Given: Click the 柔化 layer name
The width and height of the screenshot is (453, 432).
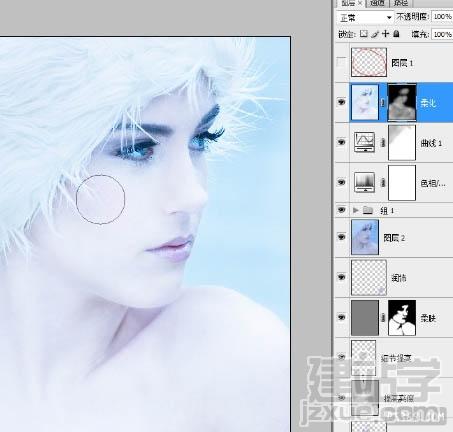Looking at the screenshot, I should pyautogui.click(x=428, y=103).
